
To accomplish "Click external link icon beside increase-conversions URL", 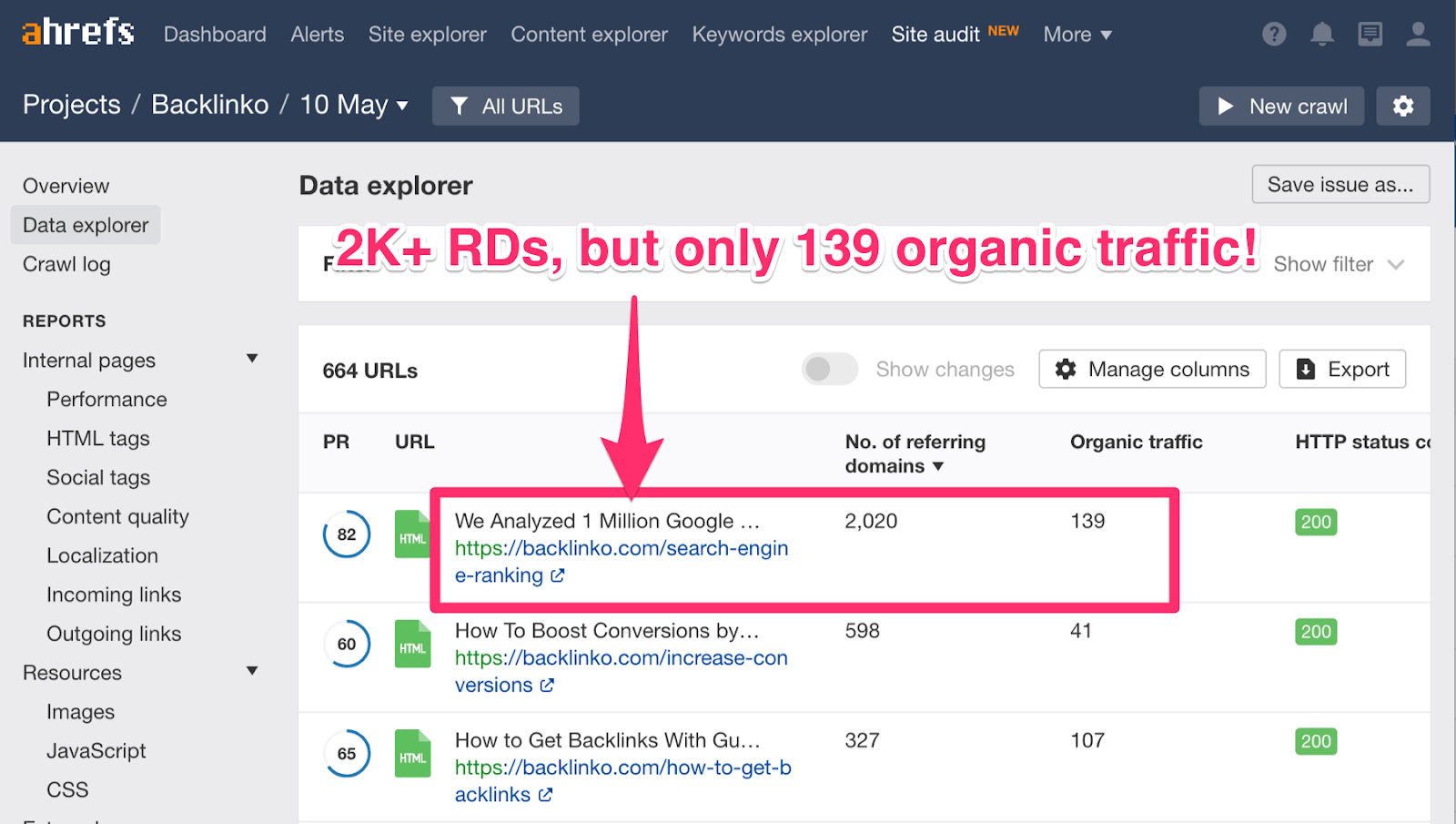I will [547, 686].
